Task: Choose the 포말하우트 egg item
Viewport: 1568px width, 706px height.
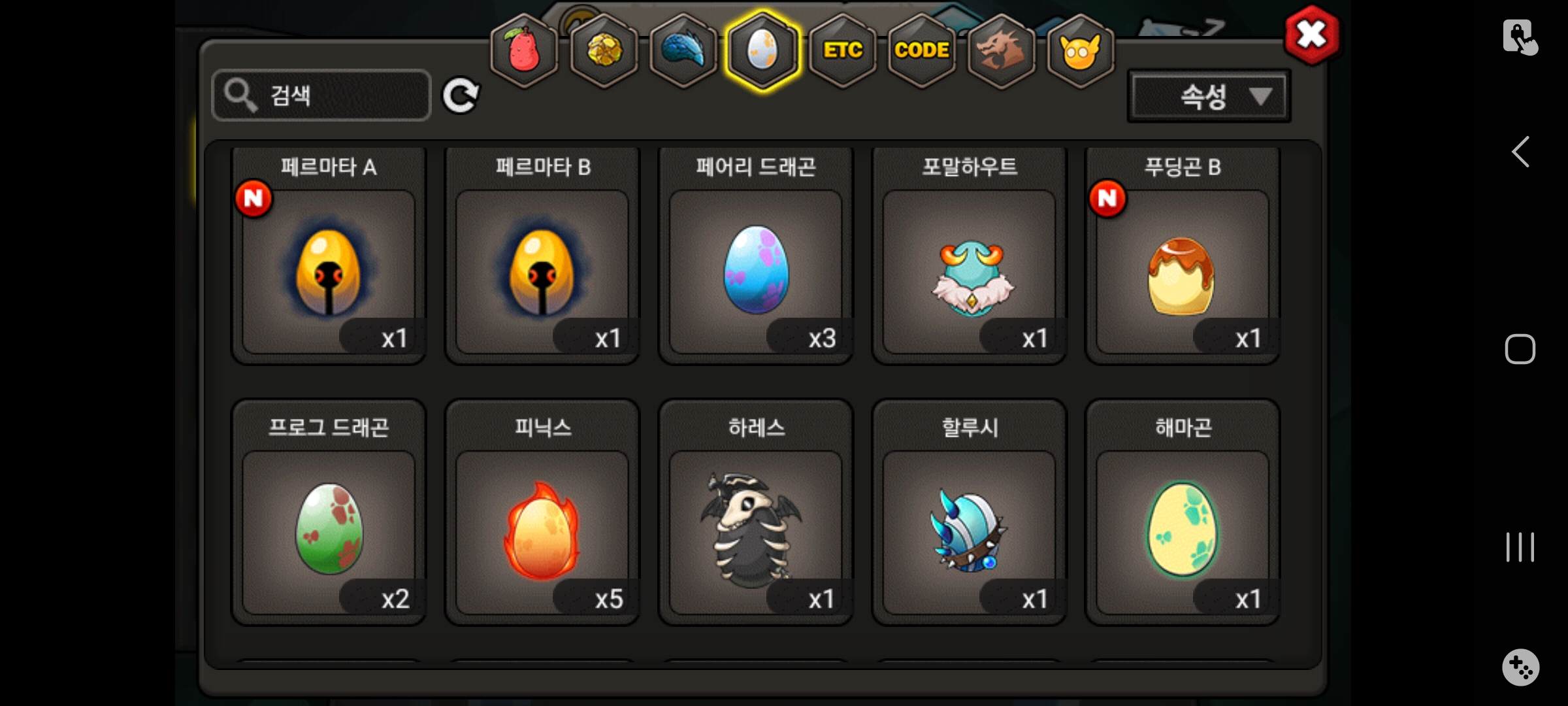Action: tap(970, 256)
